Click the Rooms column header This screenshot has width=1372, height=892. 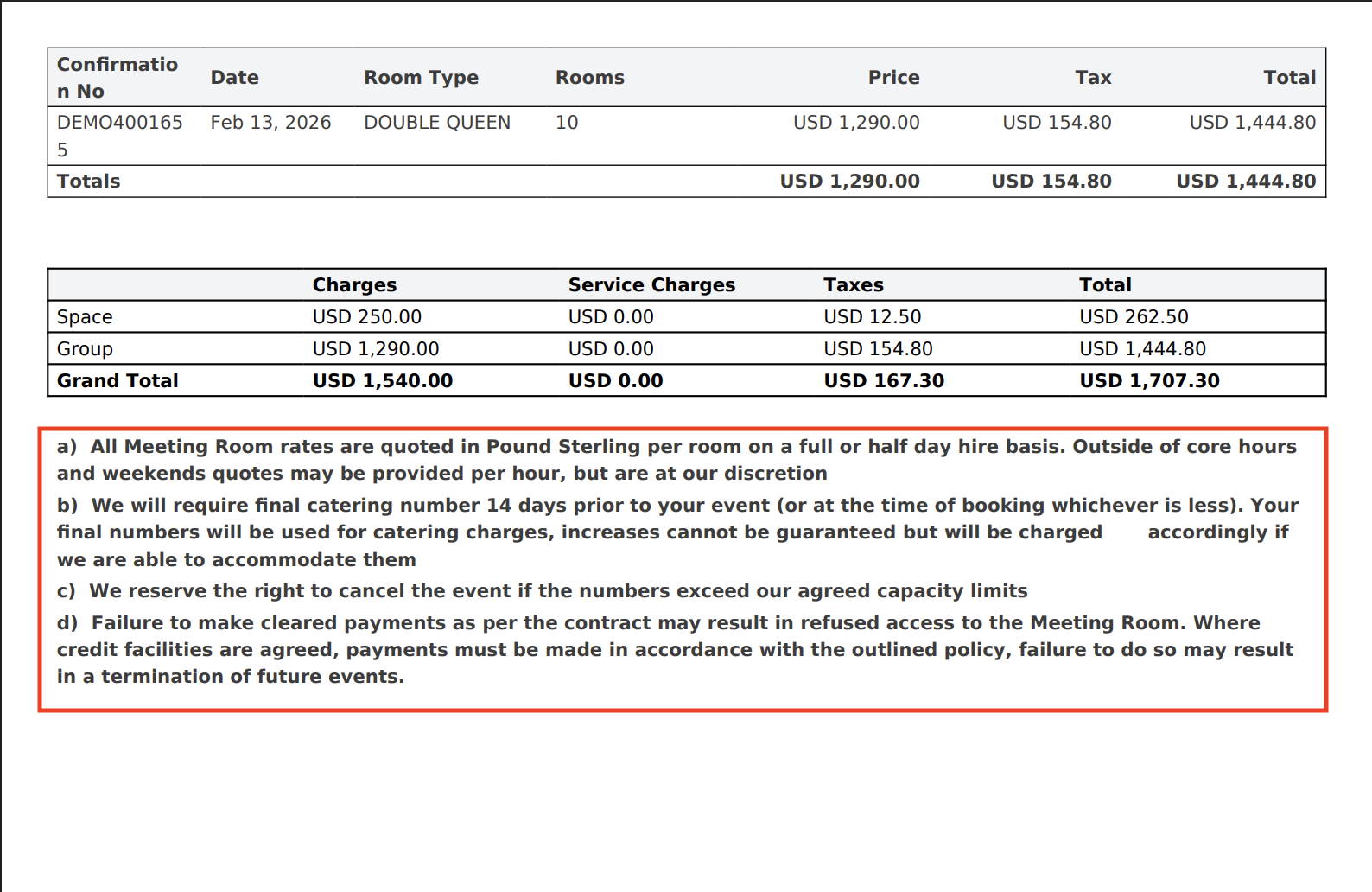(x=589, y=78)
